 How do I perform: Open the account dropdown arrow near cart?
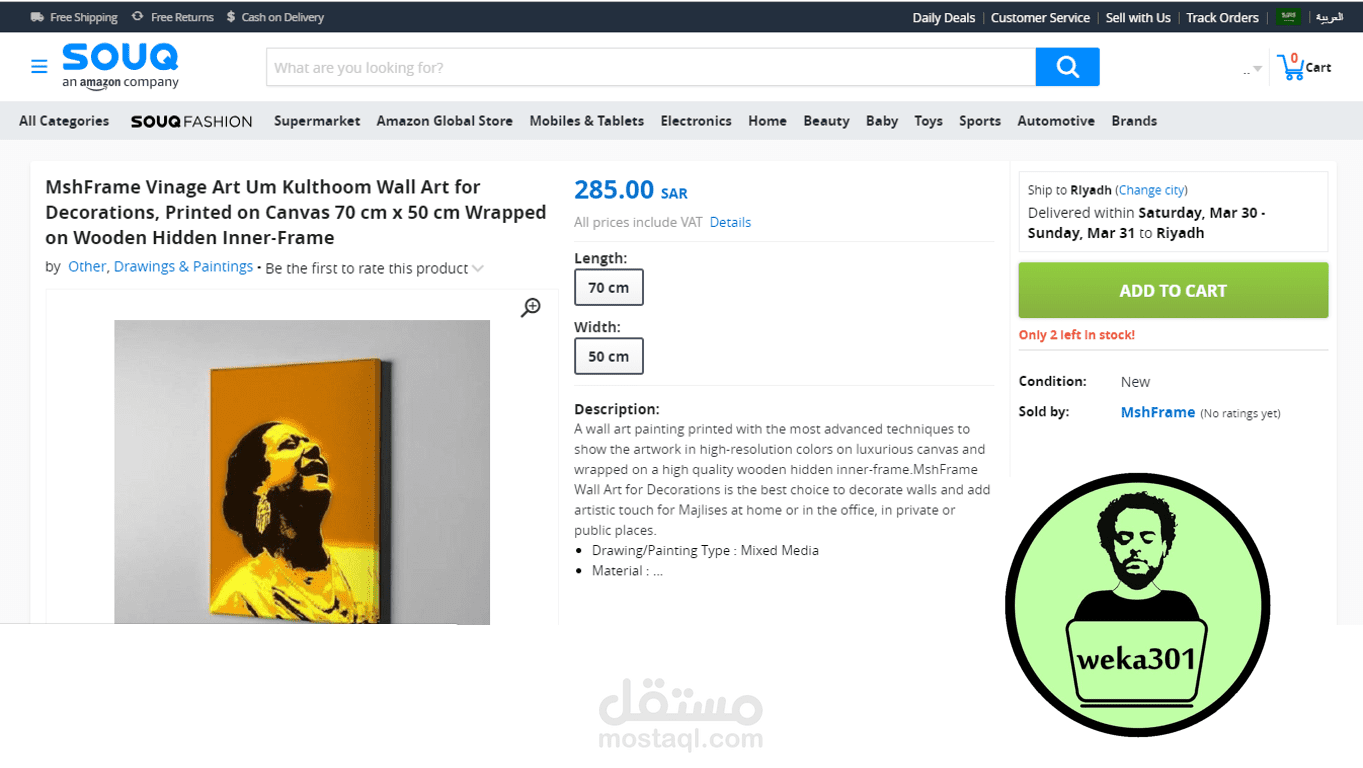[1257, 69]
